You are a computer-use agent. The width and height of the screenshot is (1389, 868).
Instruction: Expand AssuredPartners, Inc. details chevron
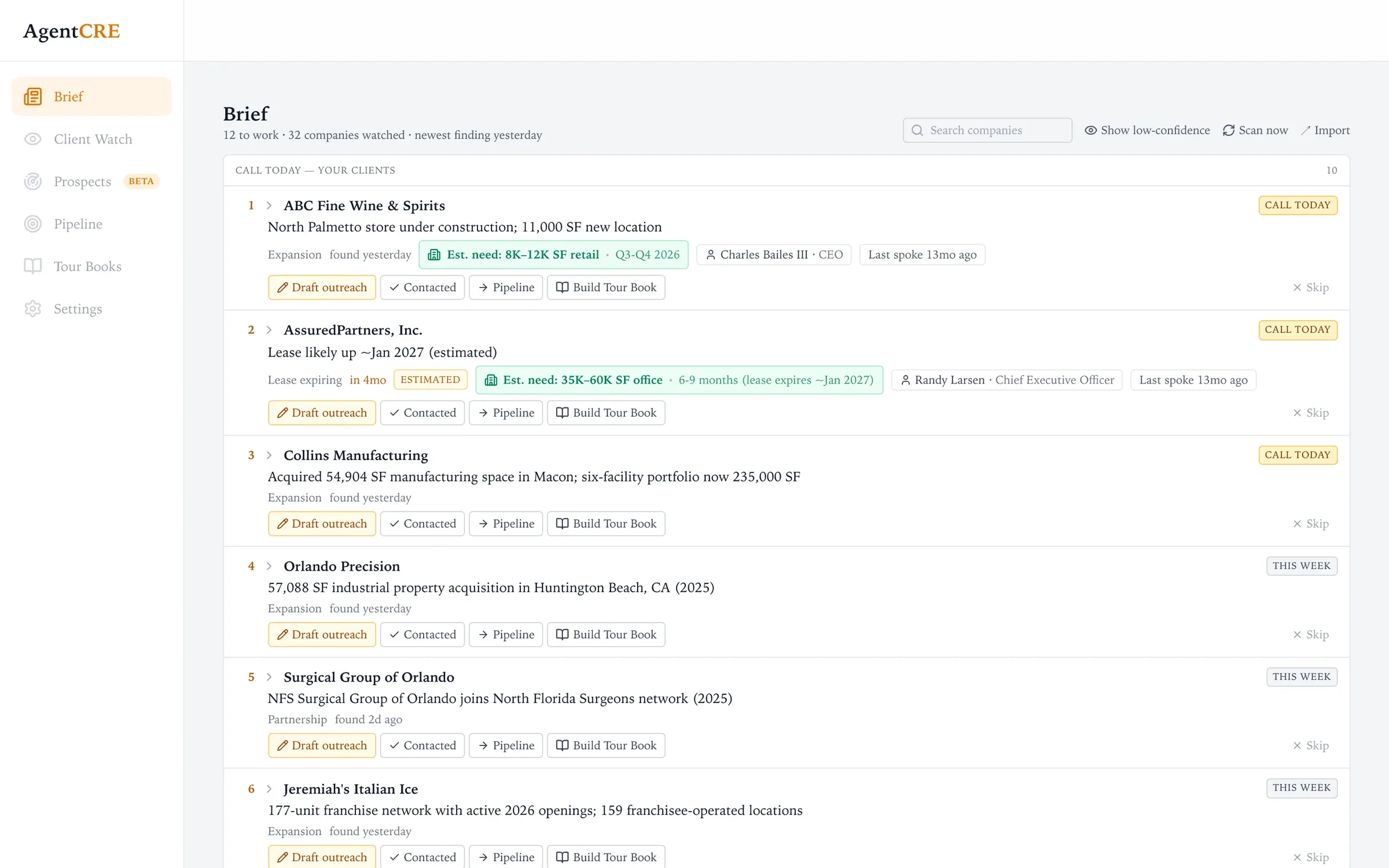[269, 330]
